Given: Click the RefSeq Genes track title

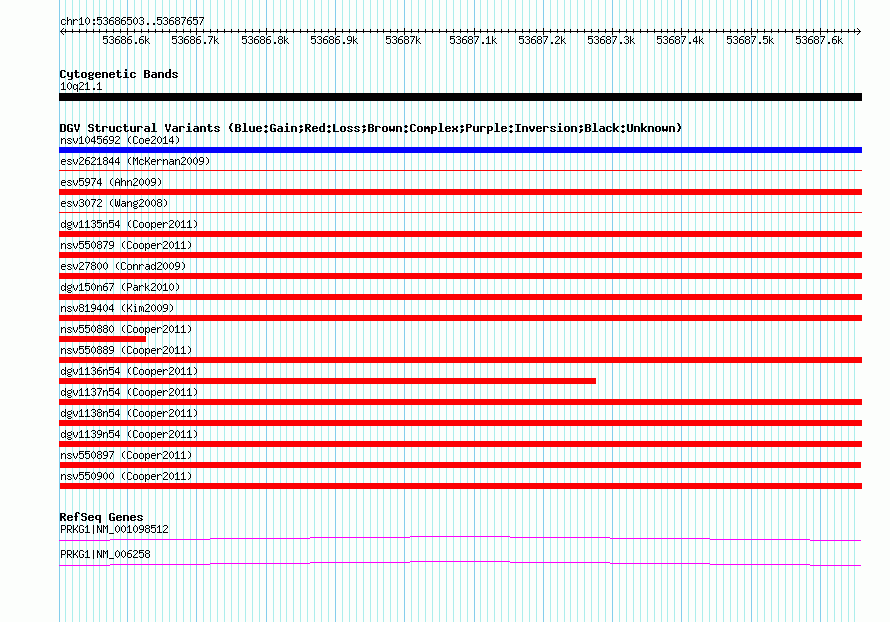Looking at the screenshot, I should point(101,517).
